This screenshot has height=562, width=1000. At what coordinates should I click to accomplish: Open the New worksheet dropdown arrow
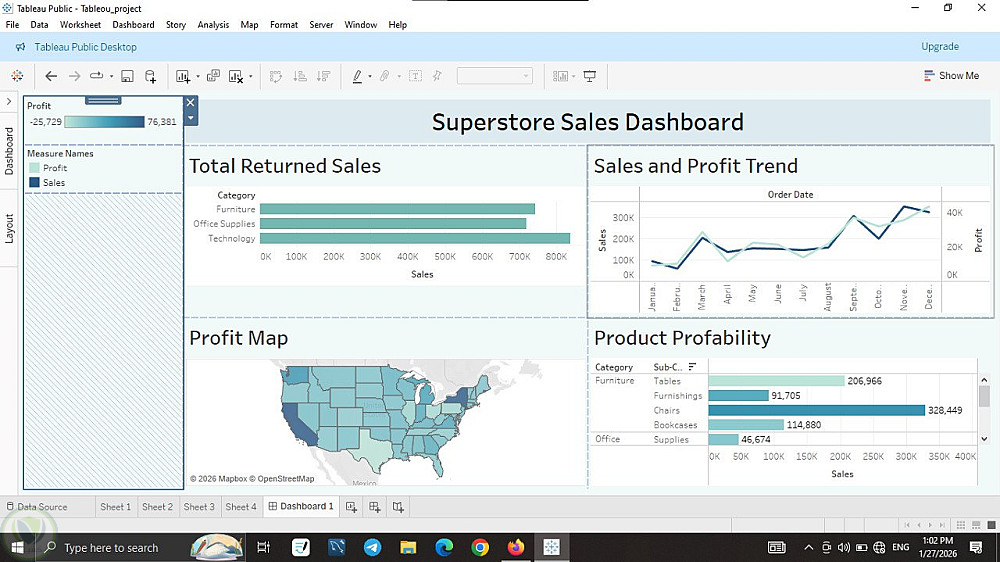tap(198, 77)
